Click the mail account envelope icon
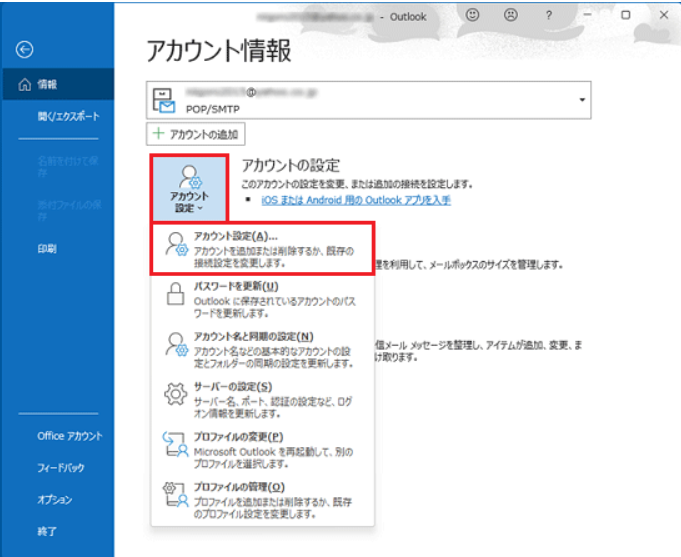Viewport: 681px width, 557px height. pyautogui.click(x=164, y=101)
